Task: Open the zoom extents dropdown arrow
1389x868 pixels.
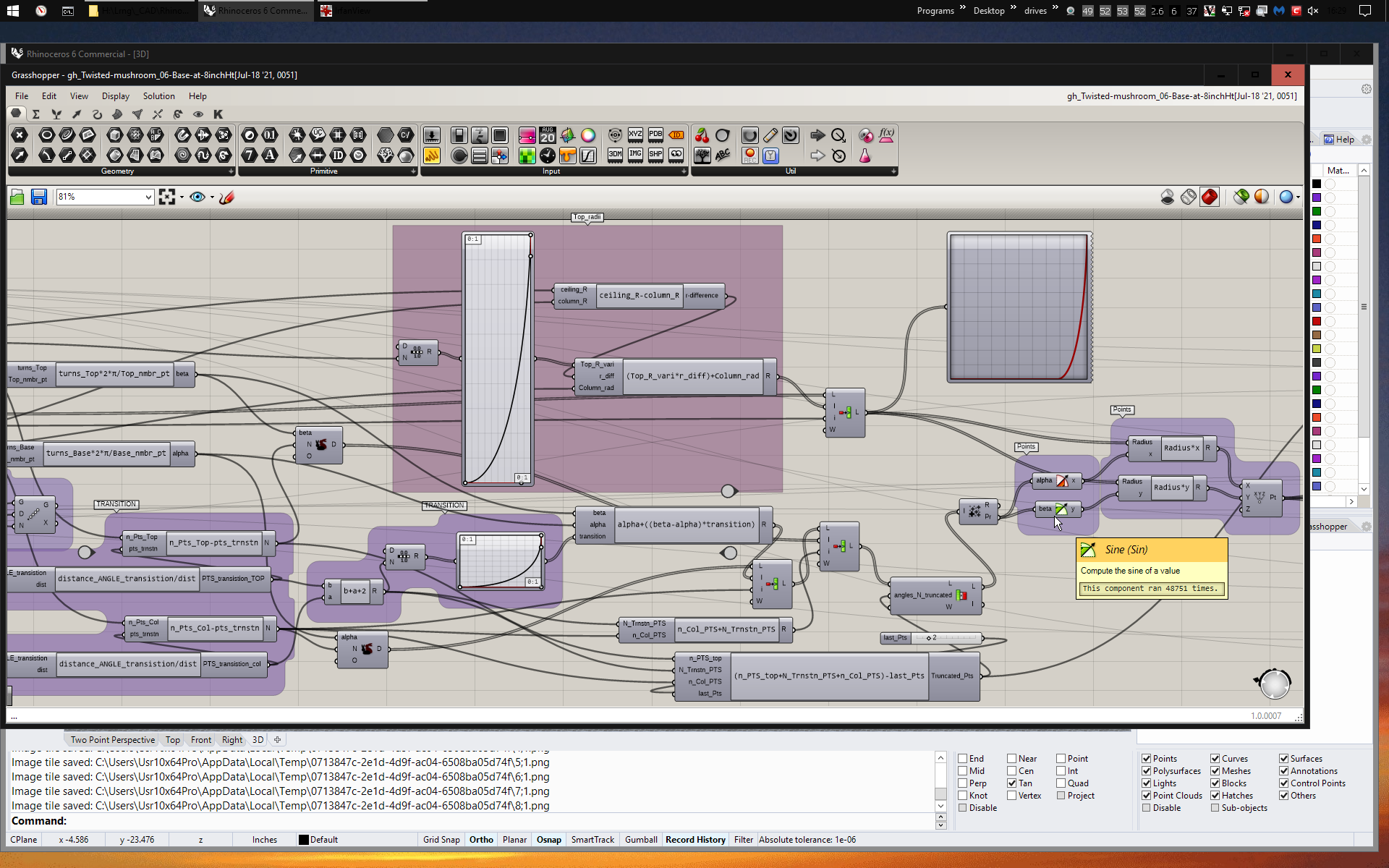Action: (x=182, y=197)
